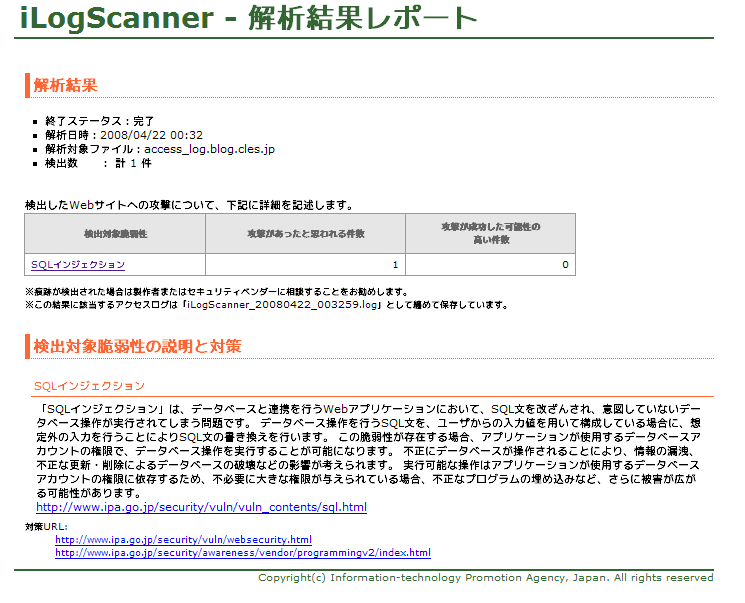The image size is (745, 603).
Task: Click the Copyright footer text
Action: (485, 578)
